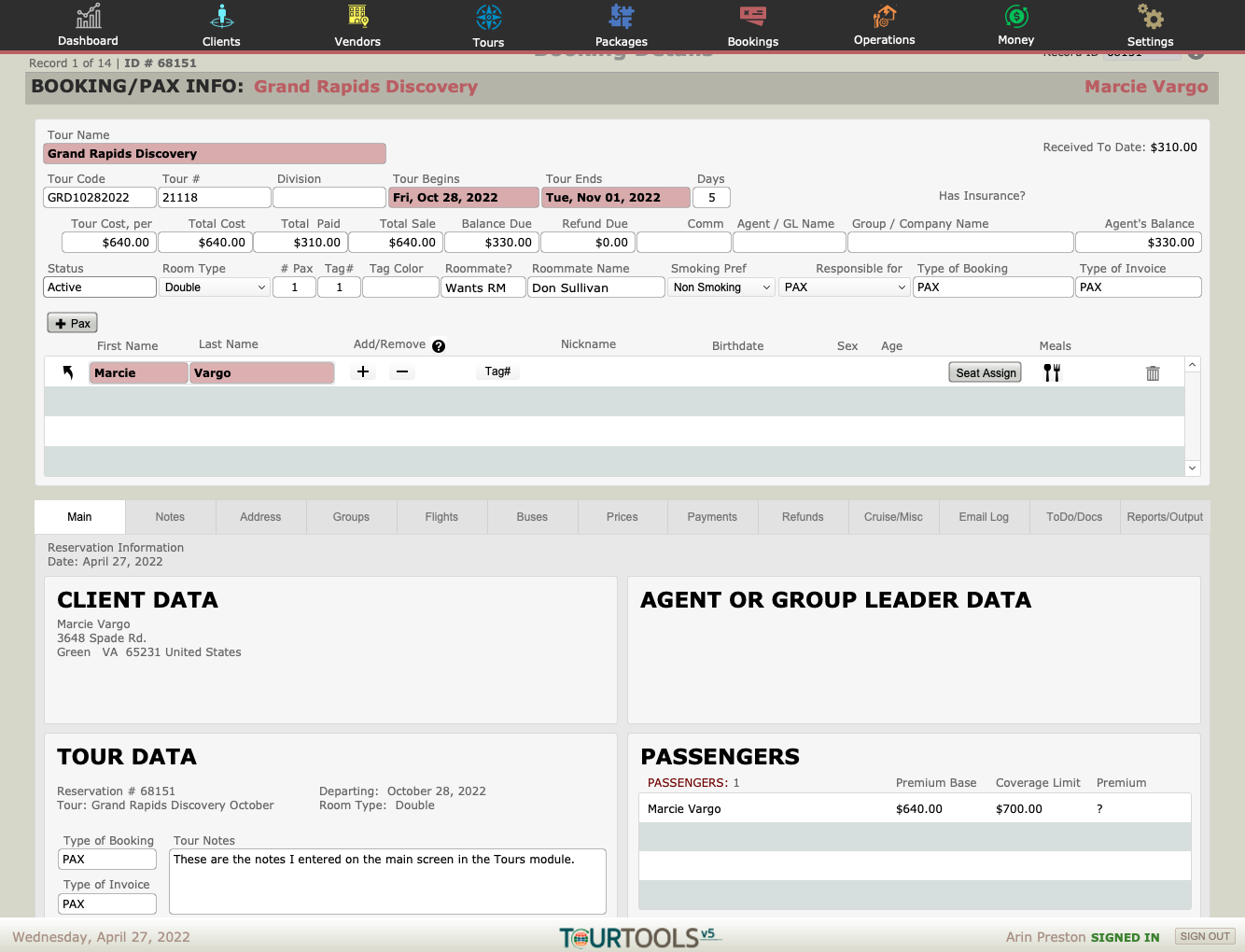The width and height of the screenshot is (1245, 952).
Task: Click the First Name field Marcie
Action: click(x=139, y=373)
